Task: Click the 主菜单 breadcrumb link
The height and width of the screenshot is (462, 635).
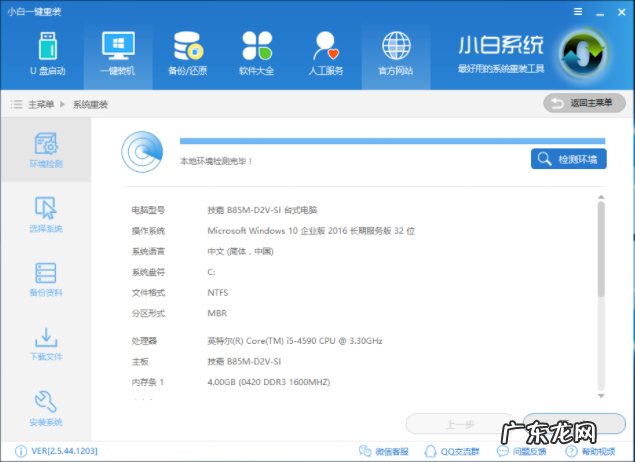Action: 41,104
